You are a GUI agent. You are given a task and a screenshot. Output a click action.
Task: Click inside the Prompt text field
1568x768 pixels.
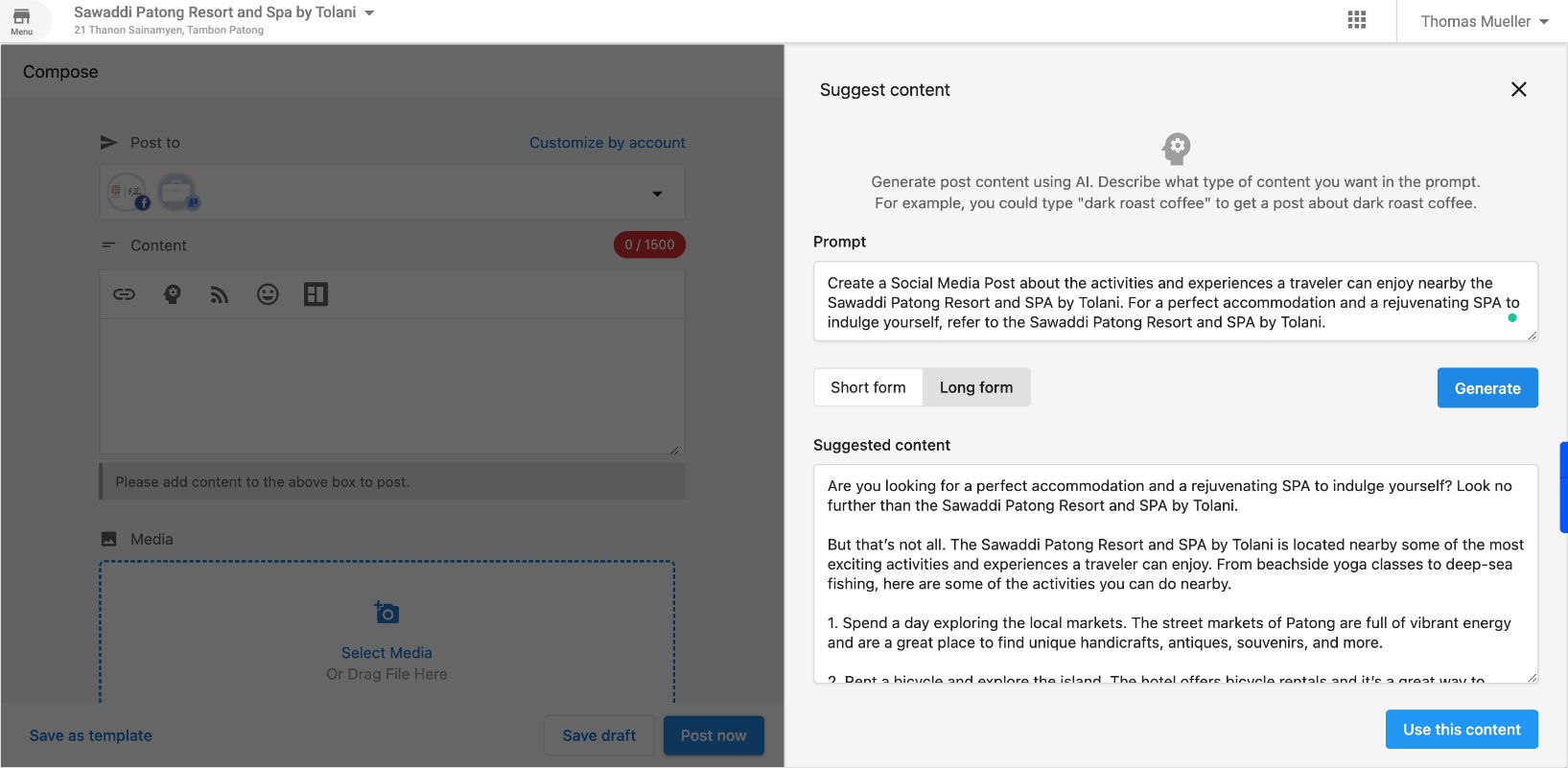pos(1176,302)
